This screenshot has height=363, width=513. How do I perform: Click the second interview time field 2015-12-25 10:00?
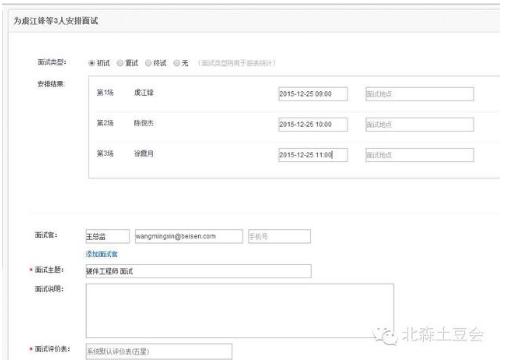tap(313, 124)
